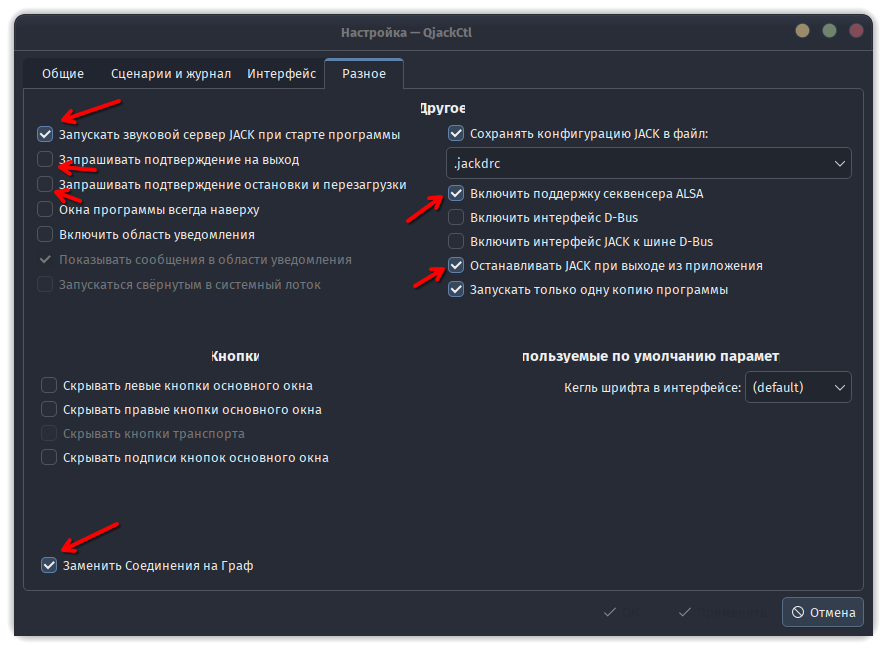Enable stop and restart confirmation prompt
The height and width of the screenshot is (650, 887).
[45, 183]
